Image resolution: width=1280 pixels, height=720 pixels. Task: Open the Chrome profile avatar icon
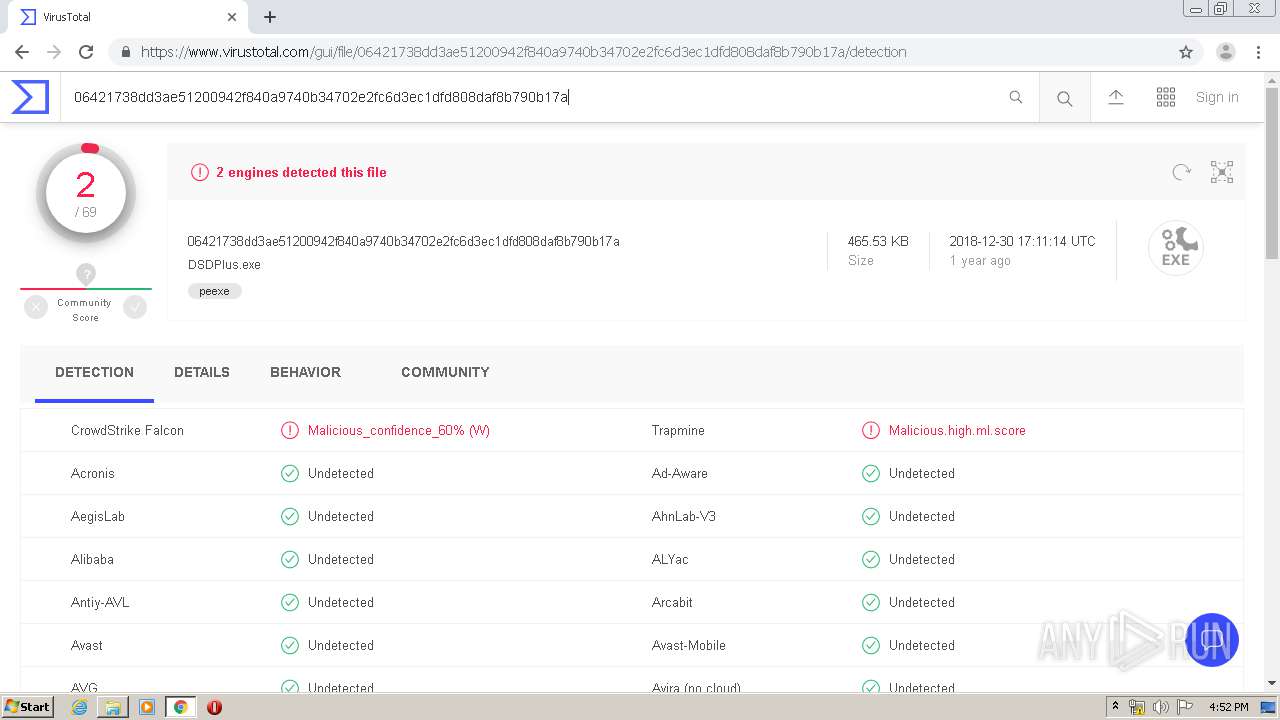pyautogui.click(x=1226, y=52)
